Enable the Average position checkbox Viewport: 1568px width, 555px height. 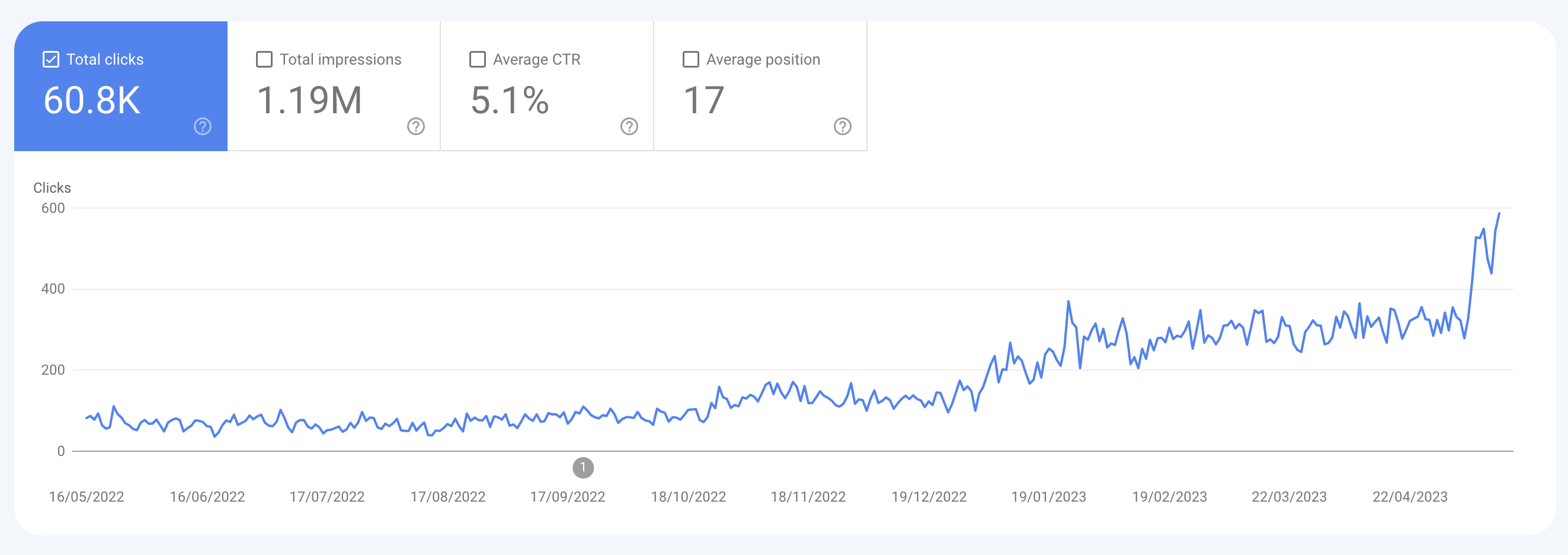[690, 59]
